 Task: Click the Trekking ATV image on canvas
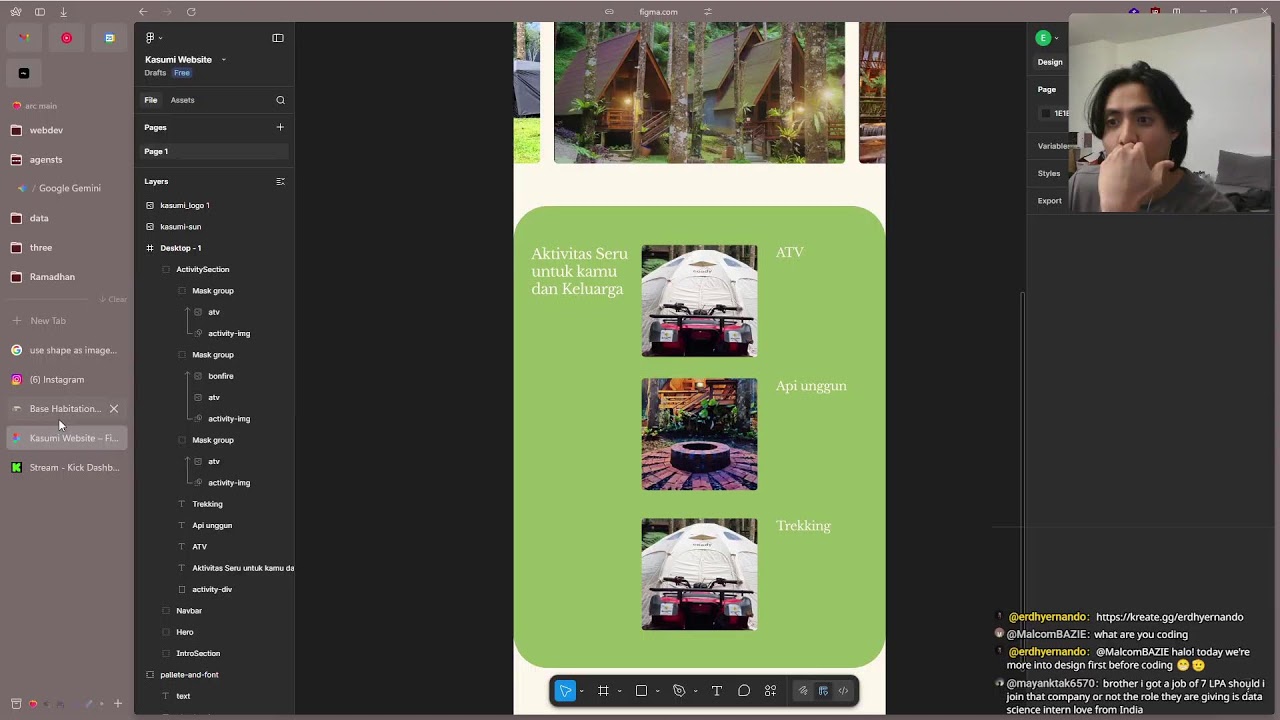coord(699,574)
